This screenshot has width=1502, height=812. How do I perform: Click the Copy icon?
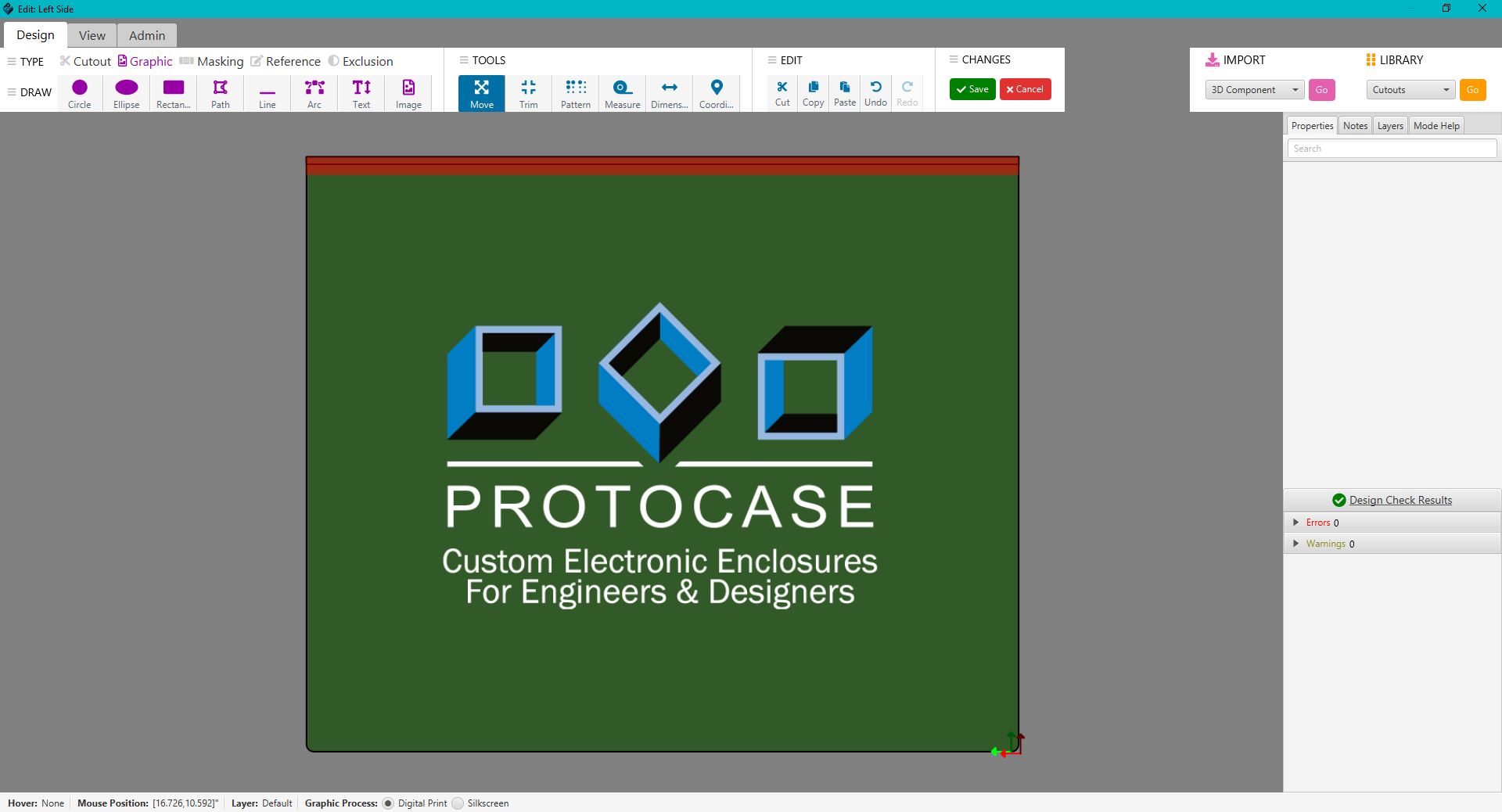point(814,87)
